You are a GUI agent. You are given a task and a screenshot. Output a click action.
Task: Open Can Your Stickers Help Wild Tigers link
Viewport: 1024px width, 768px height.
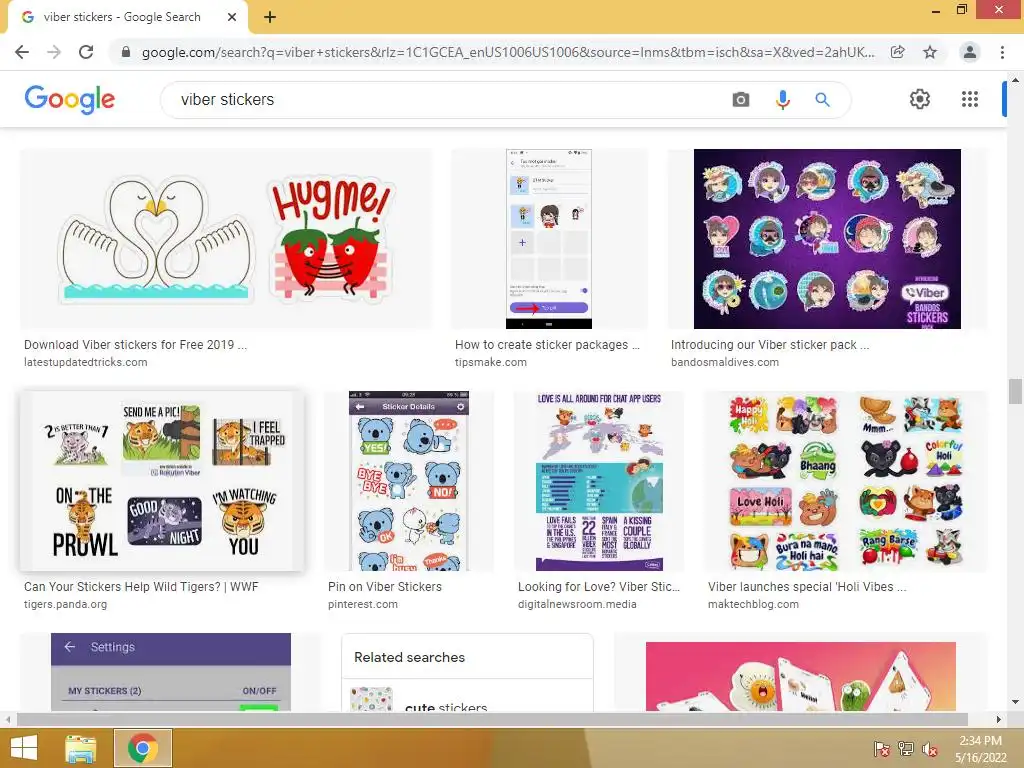click(141, 587)
